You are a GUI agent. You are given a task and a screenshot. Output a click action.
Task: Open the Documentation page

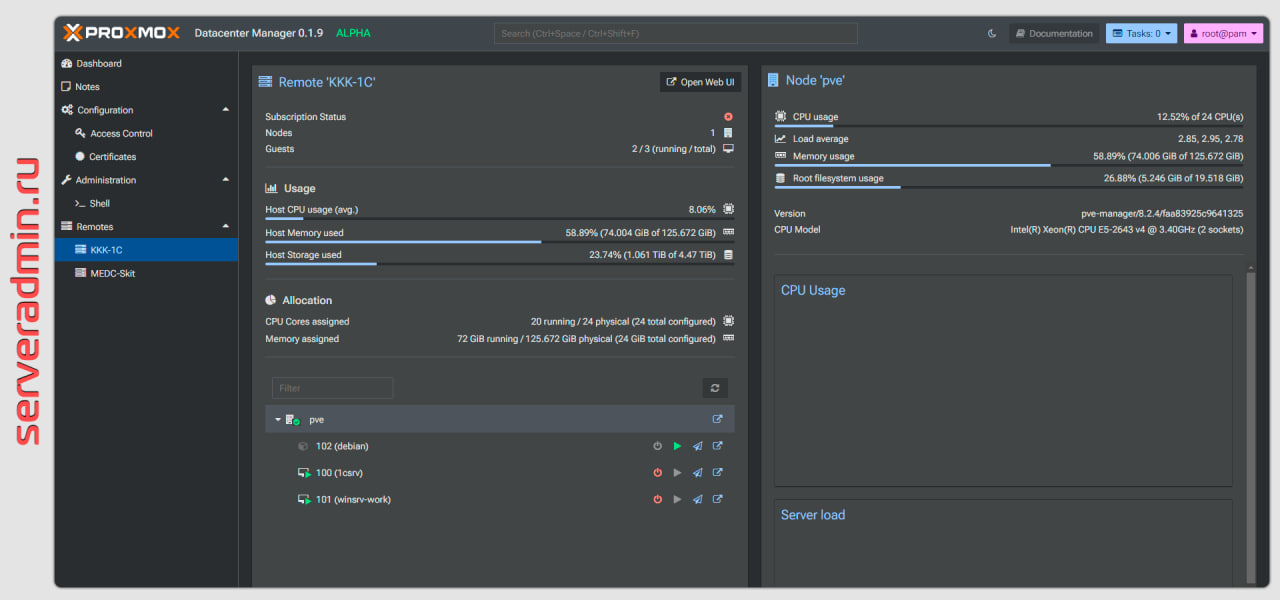[x=1053, y=33]
